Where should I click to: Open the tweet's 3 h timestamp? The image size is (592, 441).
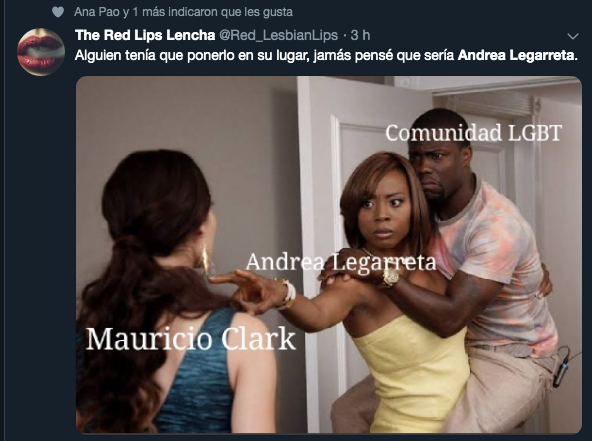(360, 35)
